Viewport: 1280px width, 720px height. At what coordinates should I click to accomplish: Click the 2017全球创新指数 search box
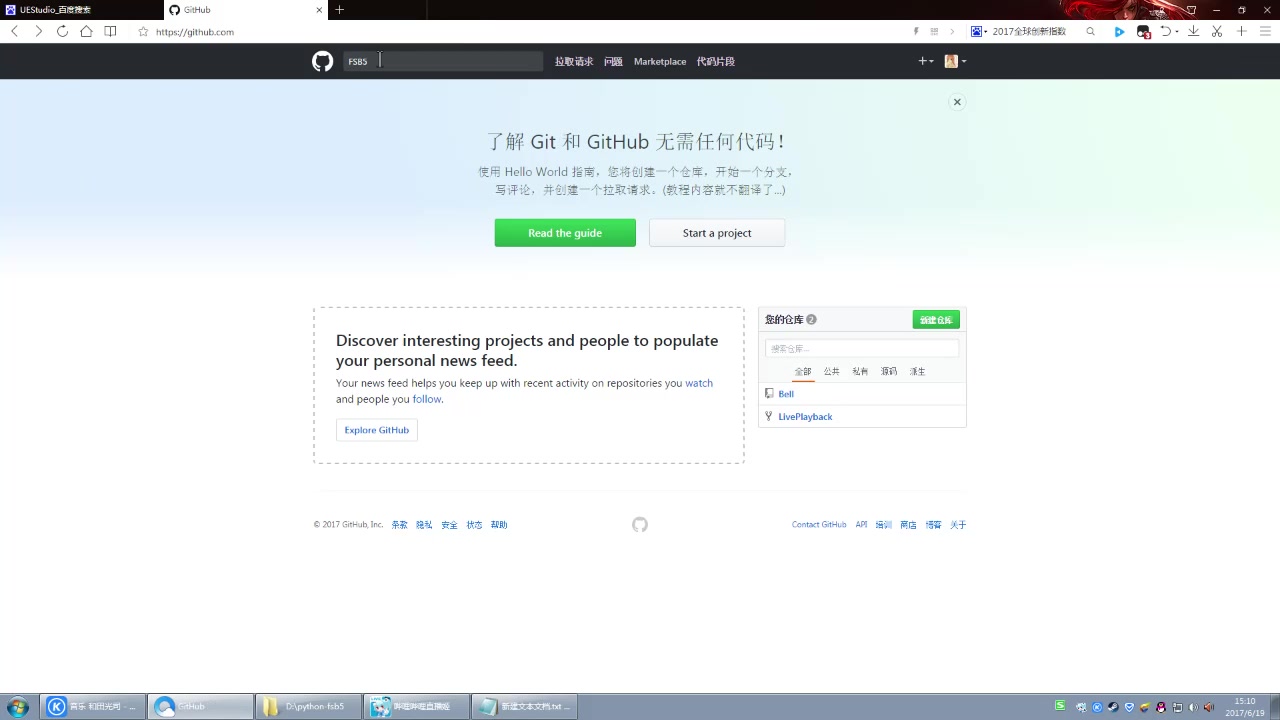pyautogui.click(x=1029, y=32)
